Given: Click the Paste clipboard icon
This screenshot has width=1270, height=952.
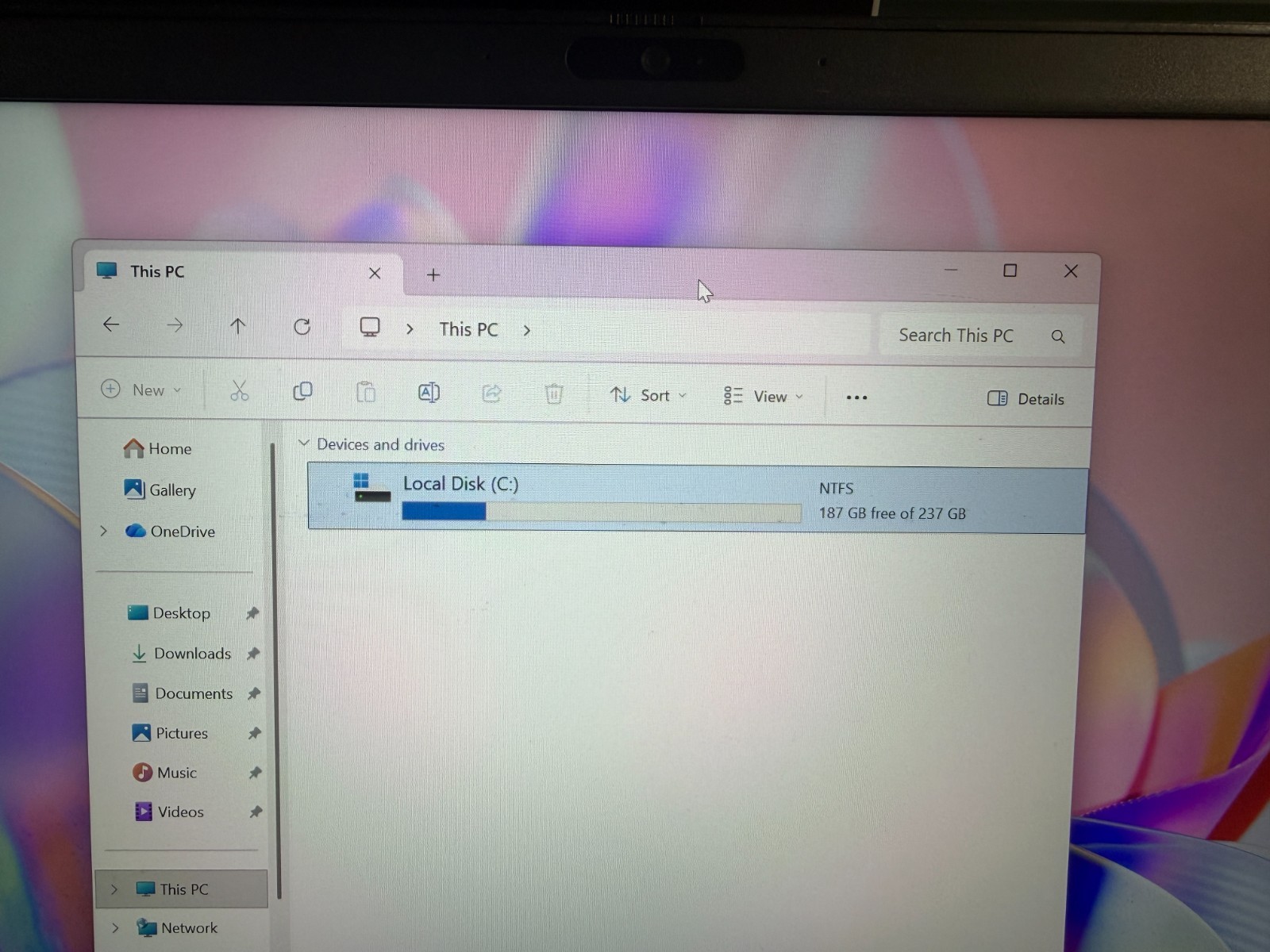Looking at the screenshot, I should pyautogui.click(x=365, y=392).
